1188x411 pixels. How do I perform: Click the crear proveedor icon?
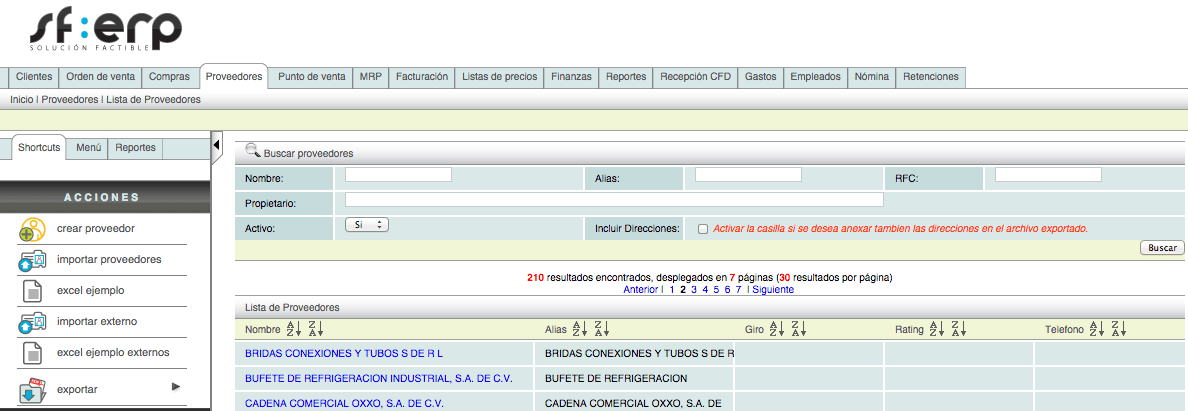pos(32,229)
